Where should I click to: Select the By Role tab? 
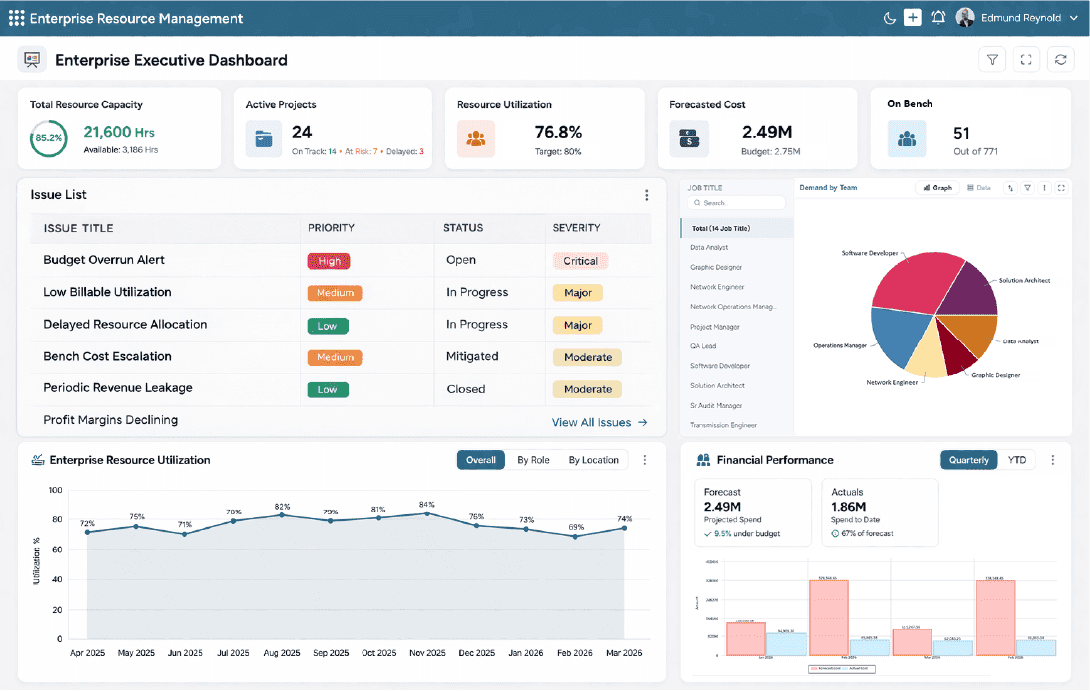533,460
